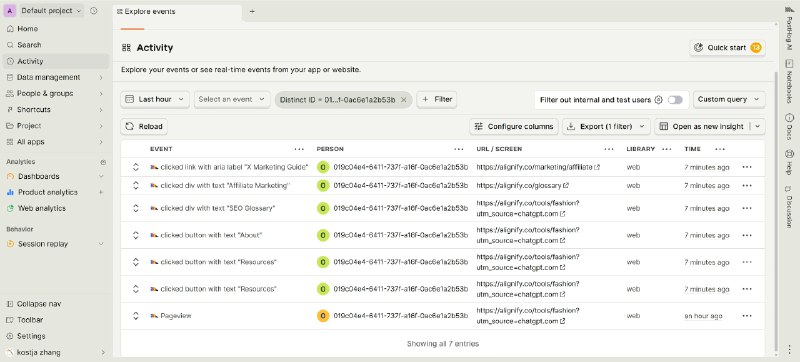The width and height of the screenshot is (800, 362).
Task: Open dropdown arrow beside Open as new insight
Action: click(x=758, y=126)
